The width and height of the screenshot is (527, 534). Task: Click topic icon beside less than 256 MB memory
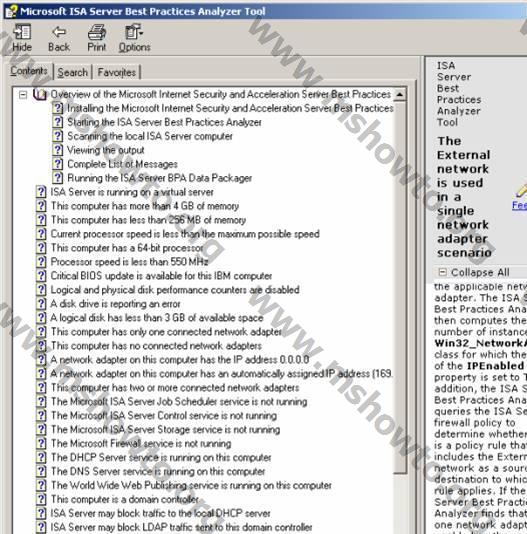click(41, 220)
